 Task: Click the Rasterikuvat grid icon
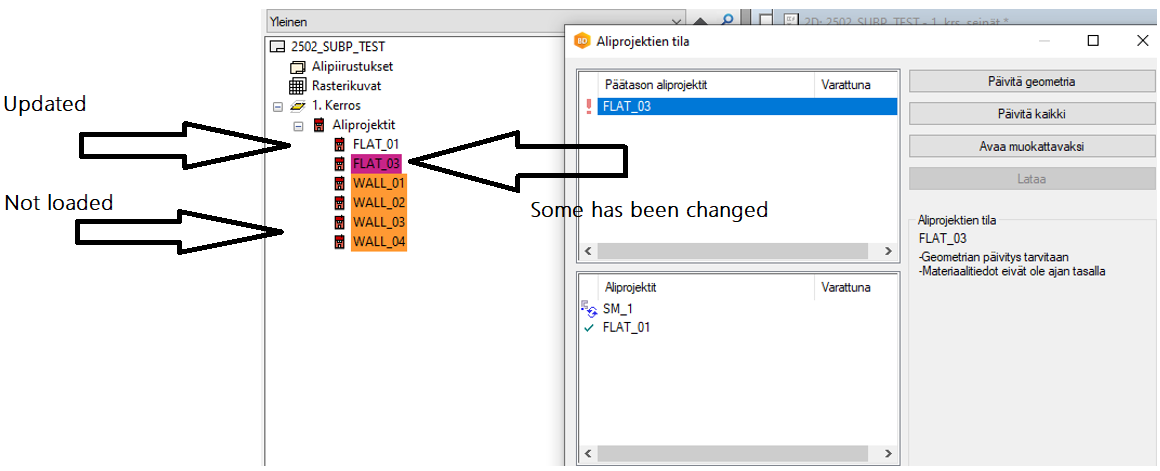(x=297, y=86)
